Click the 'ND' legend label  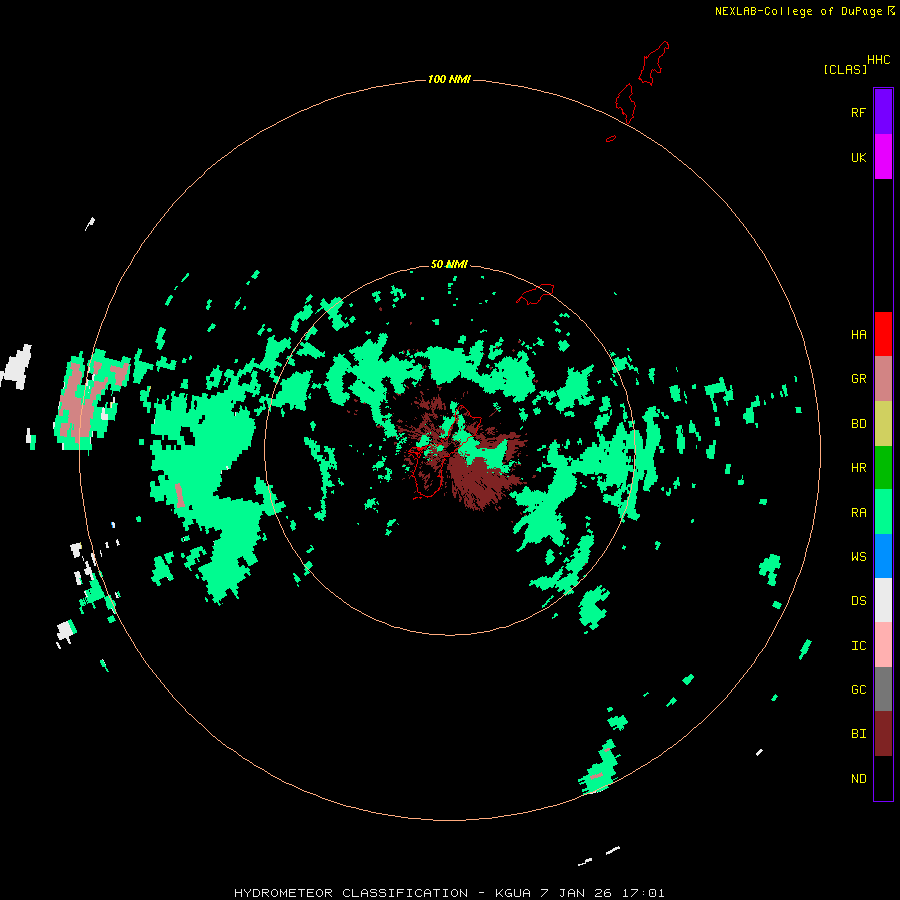858,779
